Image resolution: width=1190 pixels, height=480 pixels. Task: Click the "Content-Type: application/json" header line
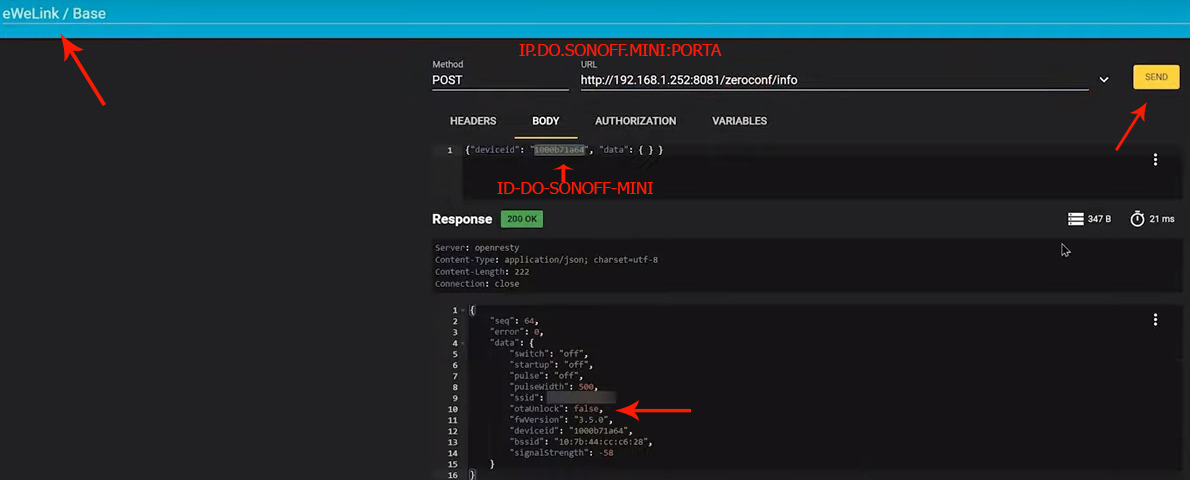click(546, 260)
